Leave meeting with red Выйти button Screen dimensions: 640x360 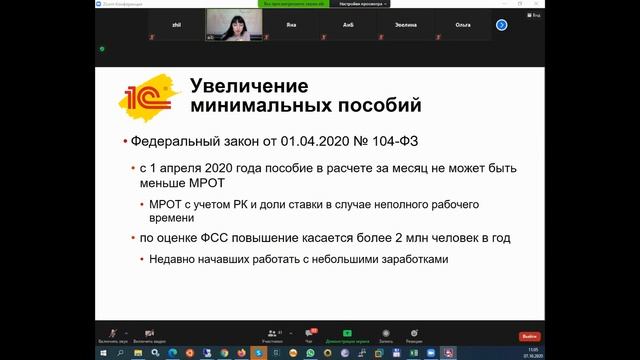coord(529,336)
